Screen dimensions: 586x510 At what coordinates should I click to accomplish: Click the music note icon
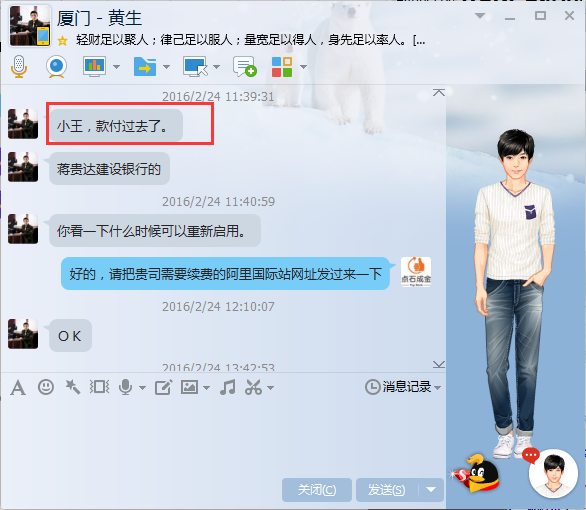pos(228,387)
